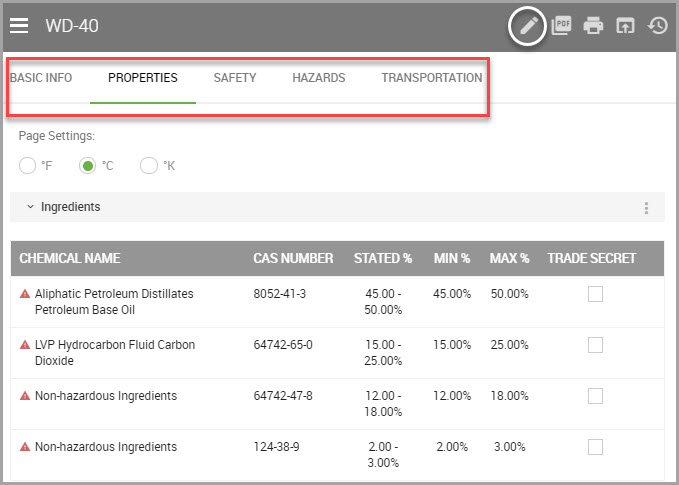Image resolution: width=679 pixels, height=485 pixels.
Task: Click stated range 45.00 - 50.00%
Action: click(383, 302)
